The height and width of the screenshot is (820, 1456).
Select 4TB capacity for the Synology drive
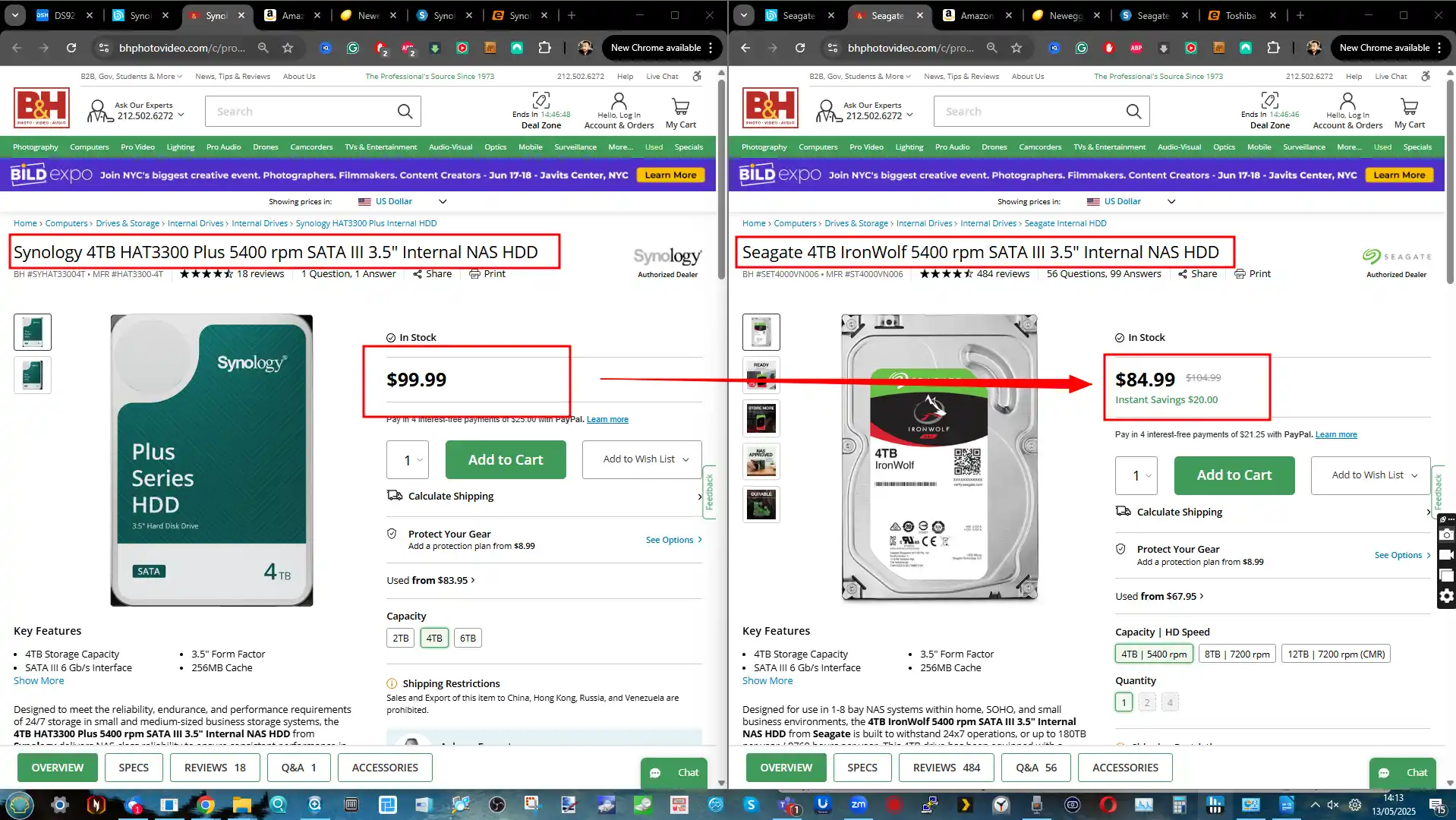[x=434, y=639]
